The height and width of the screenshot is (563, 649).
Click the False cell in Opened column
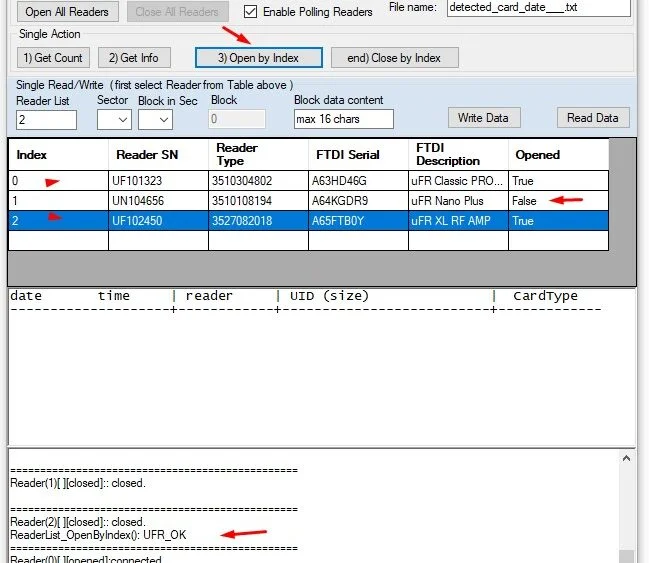pyautogui.click(x=558, y=201)
